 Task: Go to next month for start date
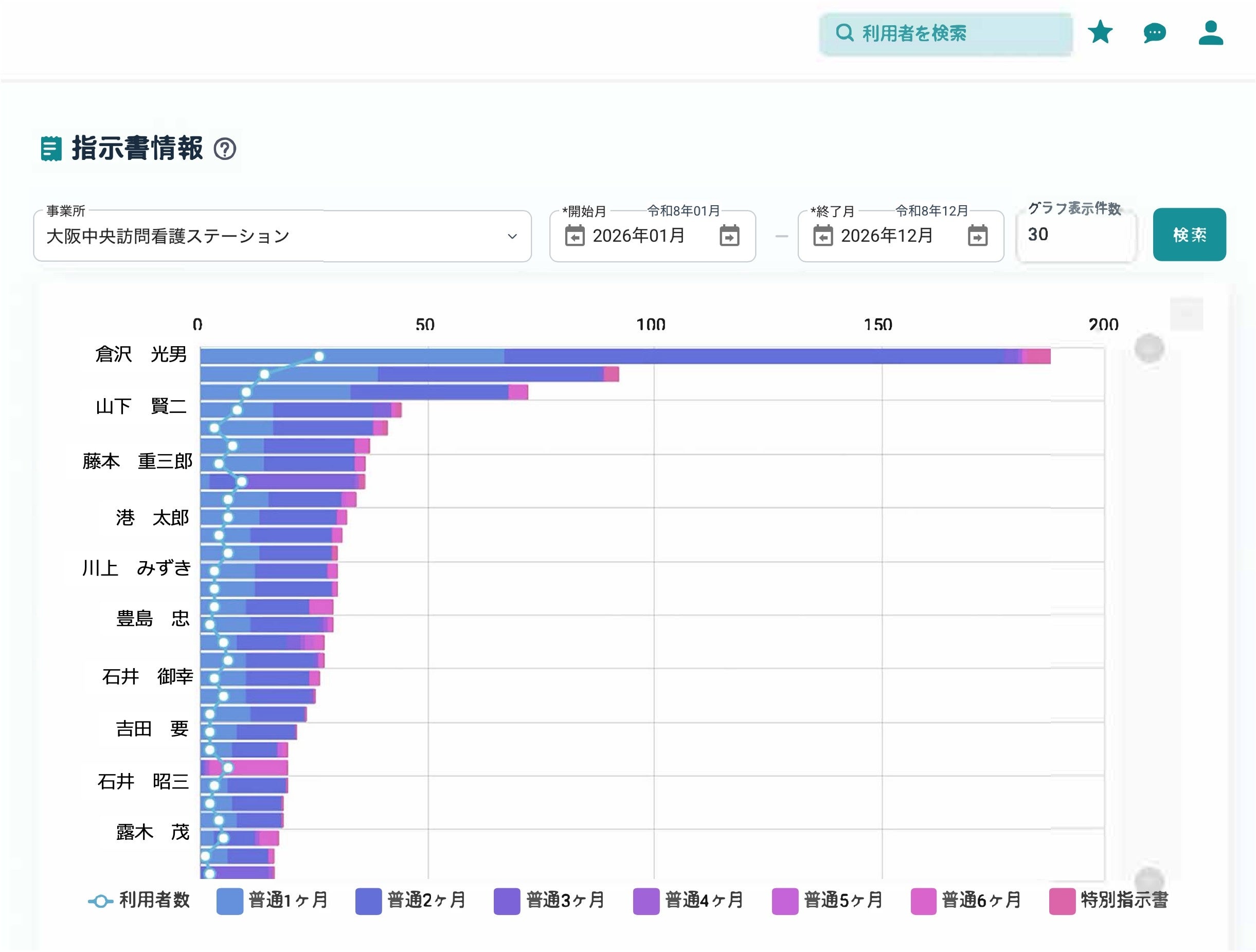[x=729, y=236]
